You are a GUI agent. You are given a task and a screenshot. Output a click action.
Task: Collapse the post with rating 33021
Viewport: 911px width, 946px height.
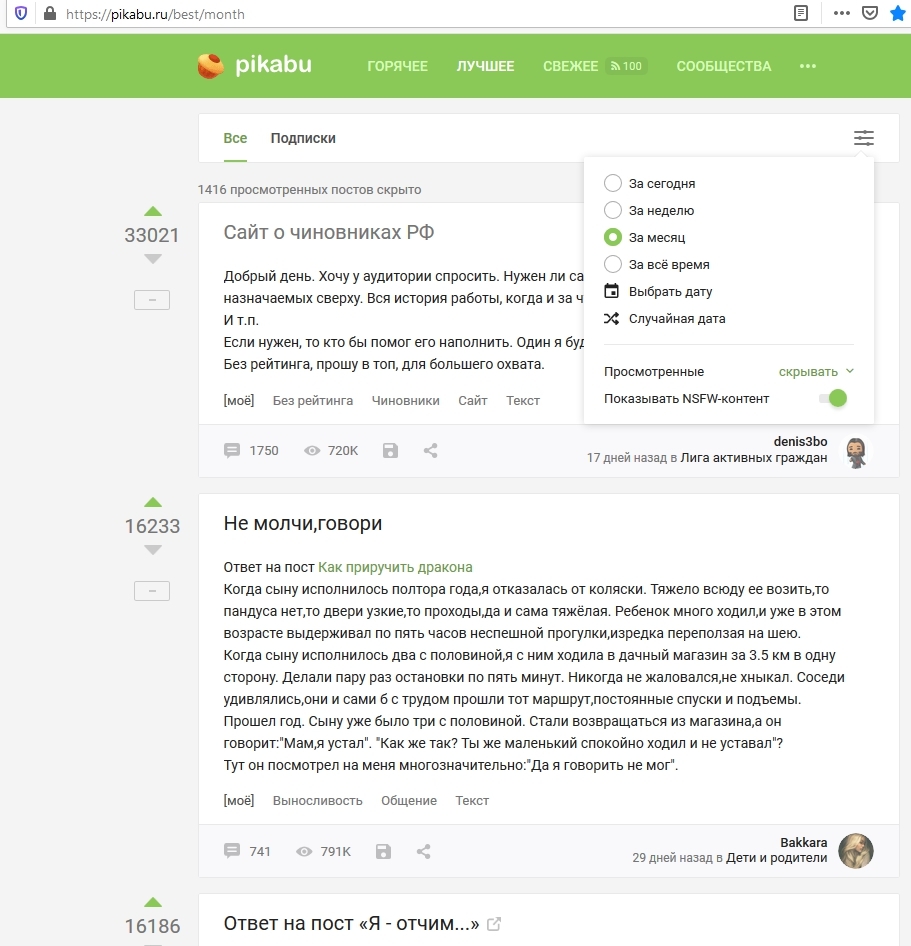[152, 300]
